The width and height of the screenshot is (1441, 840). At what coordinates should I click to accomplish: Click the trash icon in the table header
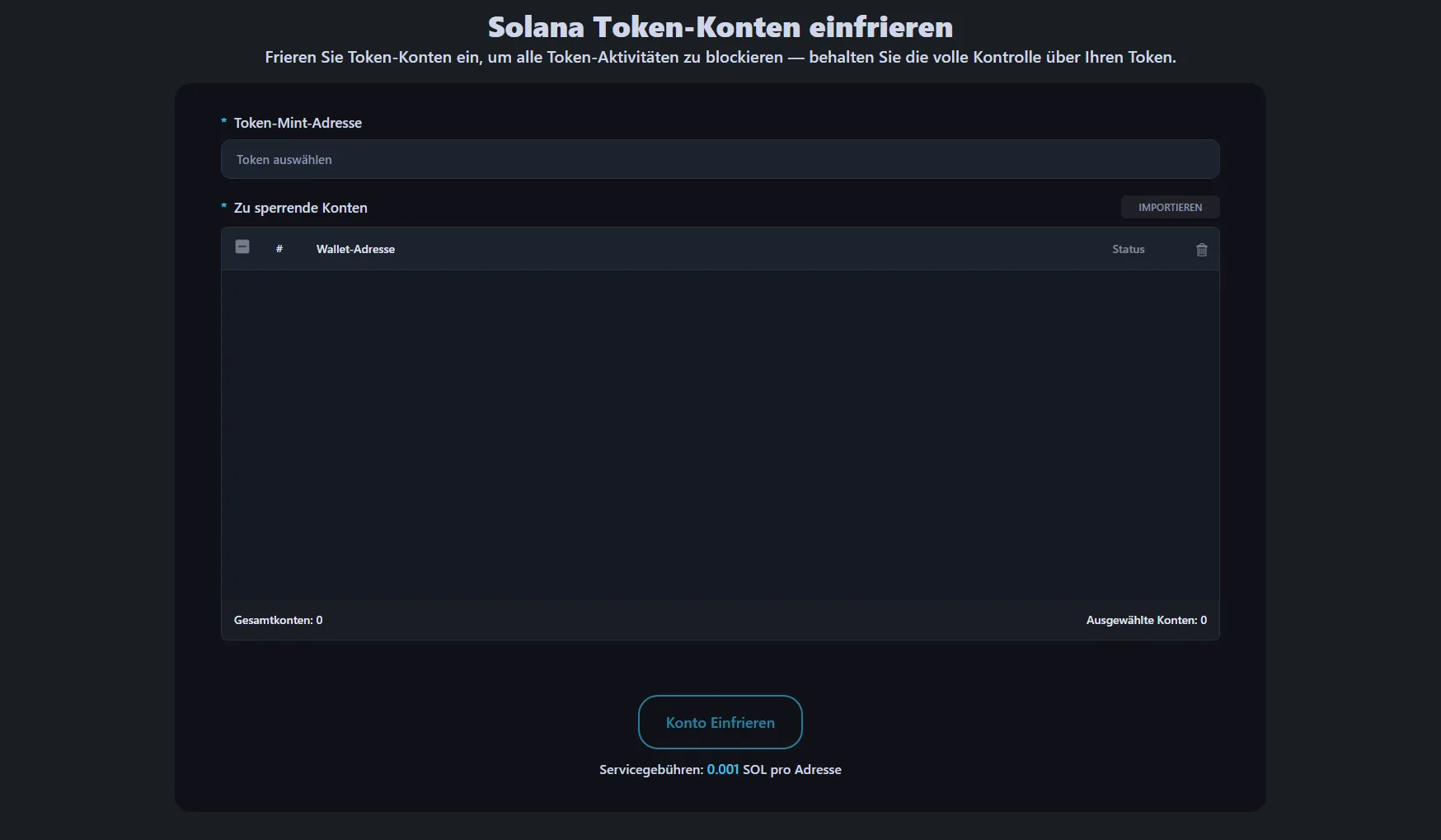[1201, 250]
